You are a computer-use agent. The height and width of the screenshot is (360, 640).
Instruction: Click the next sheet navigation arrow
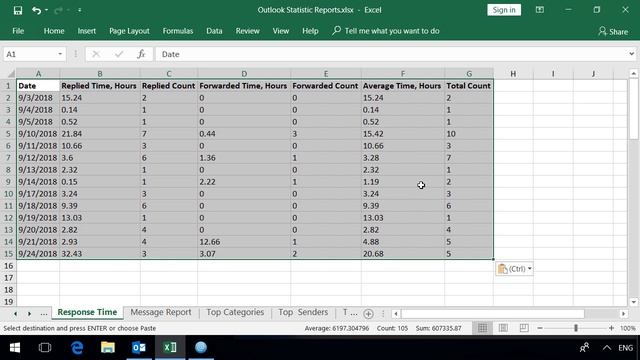[x=29, y=313]
